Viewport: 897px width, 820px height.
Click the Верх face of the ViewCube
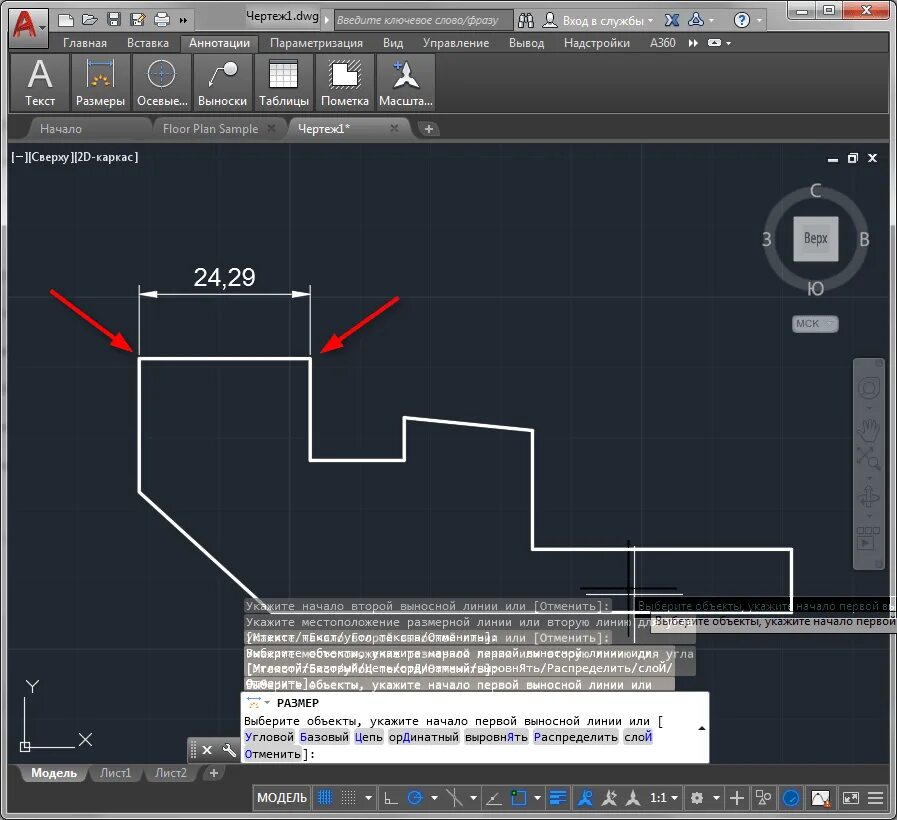pyautogui.click(x=815, y=238)
